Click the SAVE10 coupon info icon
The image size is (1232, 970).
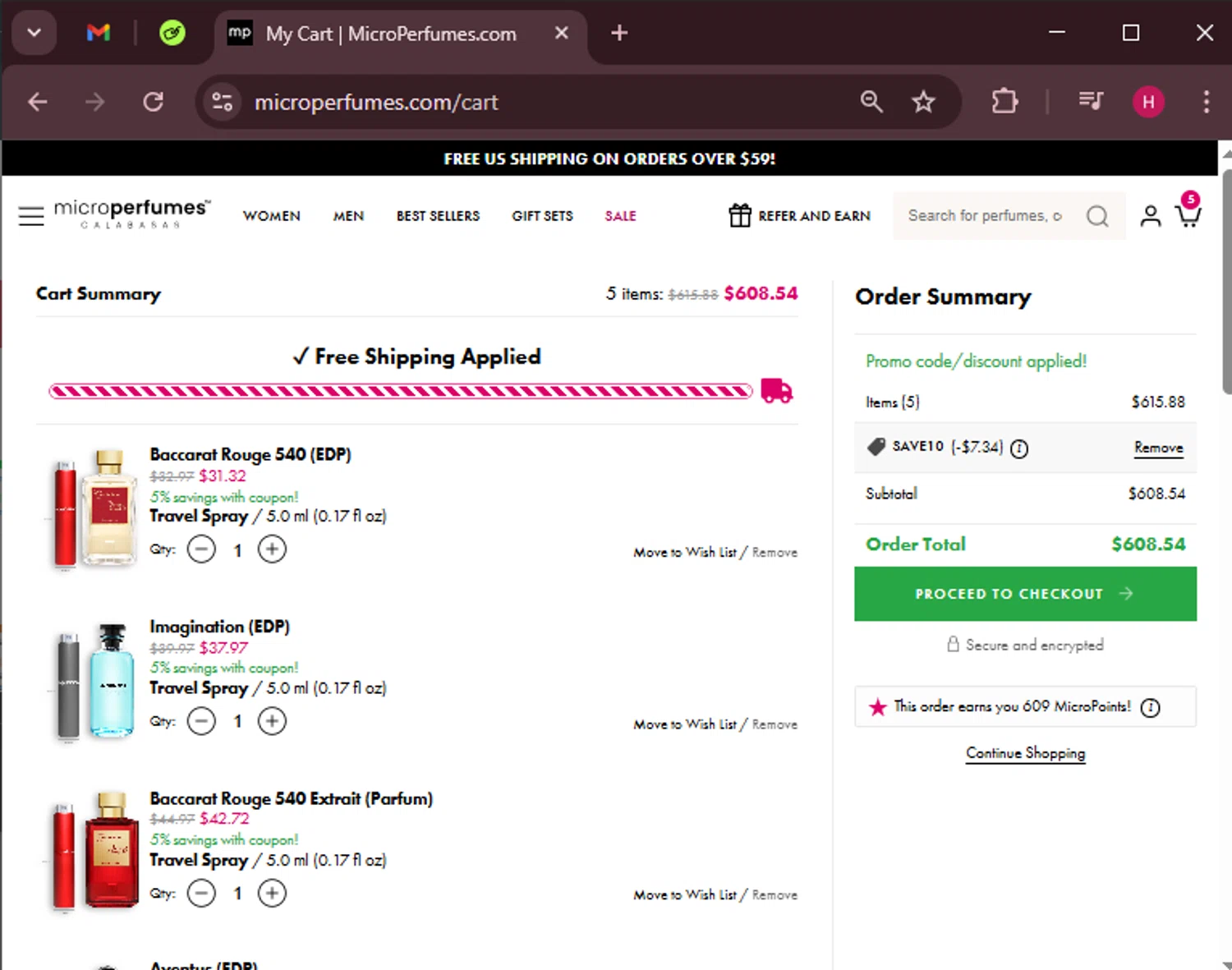pyautogui.click(x=1019, y=448)
